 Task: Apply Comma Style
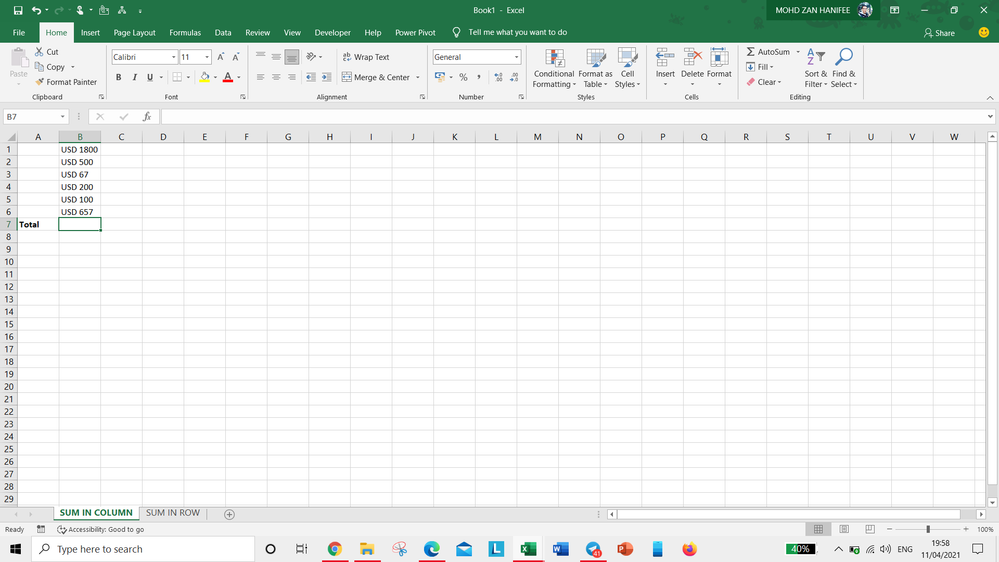click(478, 77)
